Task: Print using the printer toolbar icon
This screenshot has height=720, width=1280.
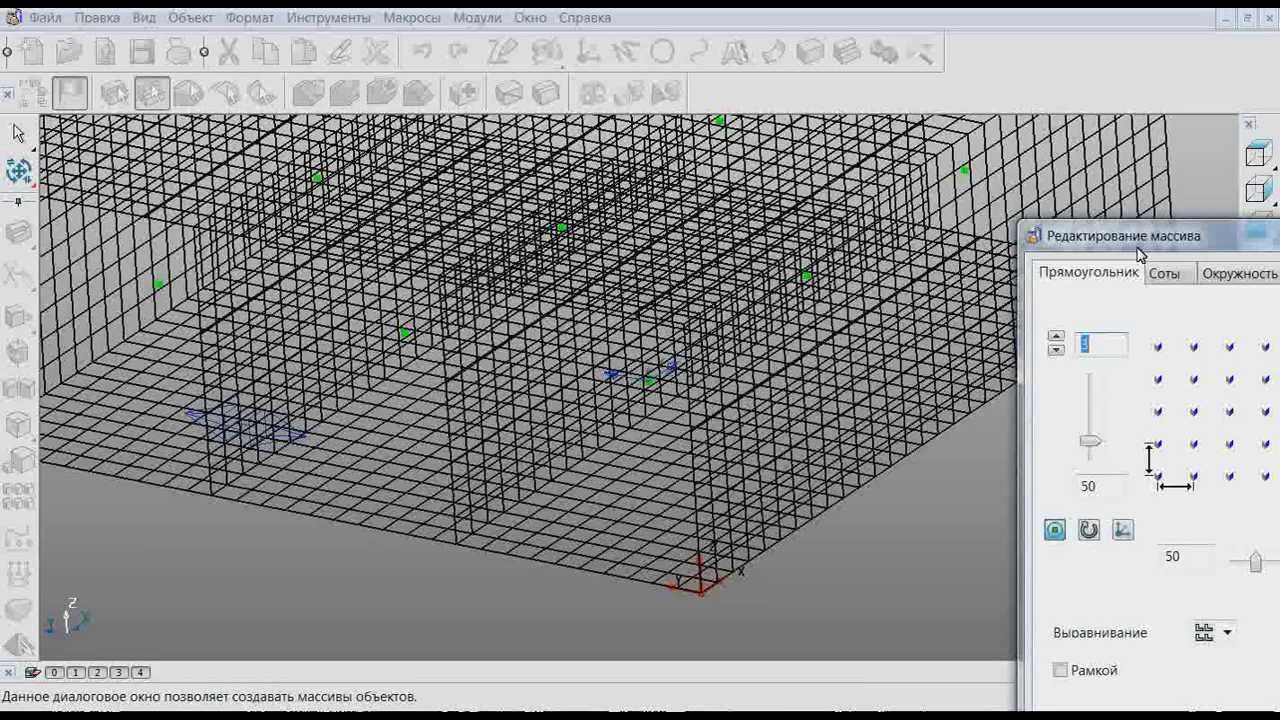Action: [179, 51]
